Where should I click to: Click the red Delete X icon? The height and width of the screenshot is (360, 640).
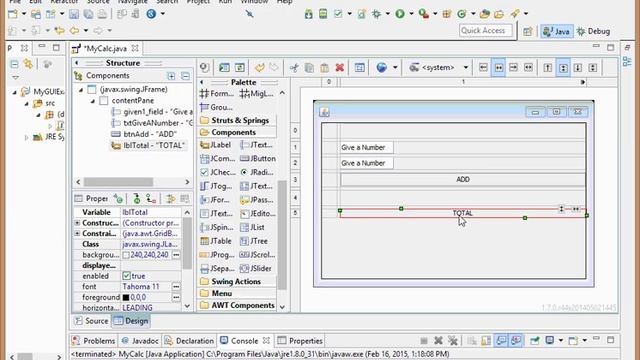pyautogui.click(x=340, y=67)
